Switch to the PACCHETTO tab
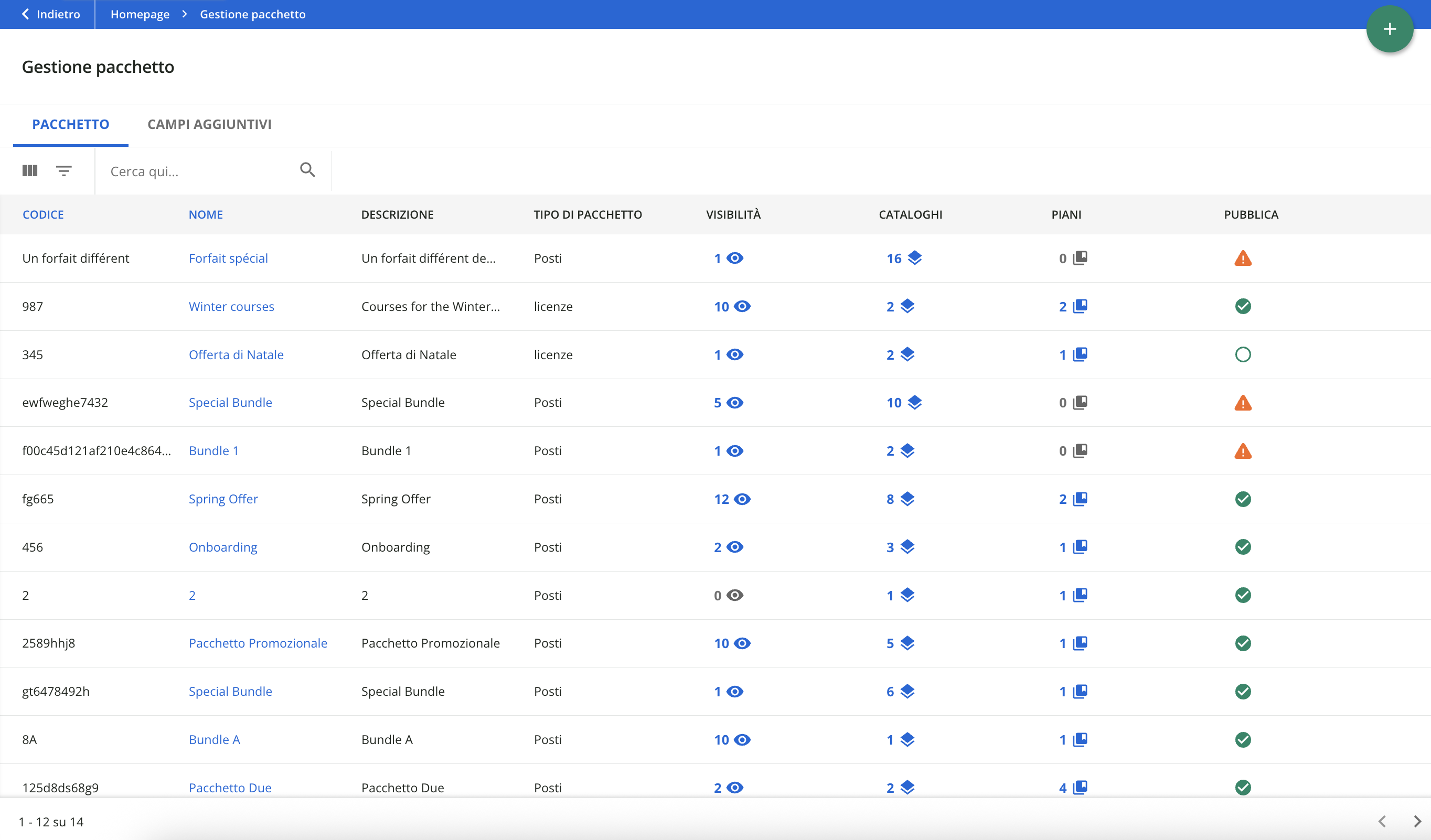Image resolution: width=1431 pixels, height=840 pixels. [x=70, y=124]
